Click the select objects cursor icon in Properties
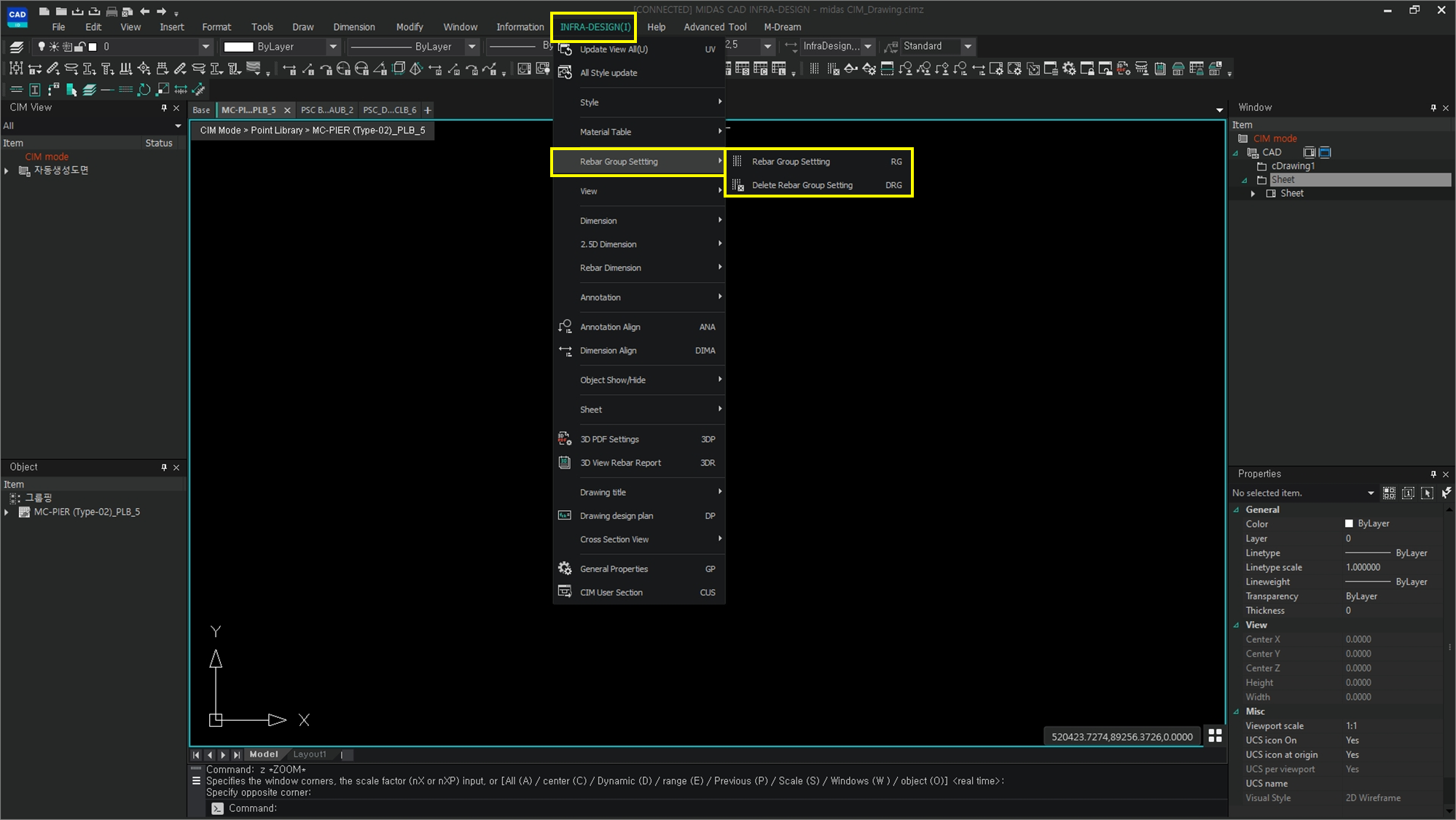 1427,493
